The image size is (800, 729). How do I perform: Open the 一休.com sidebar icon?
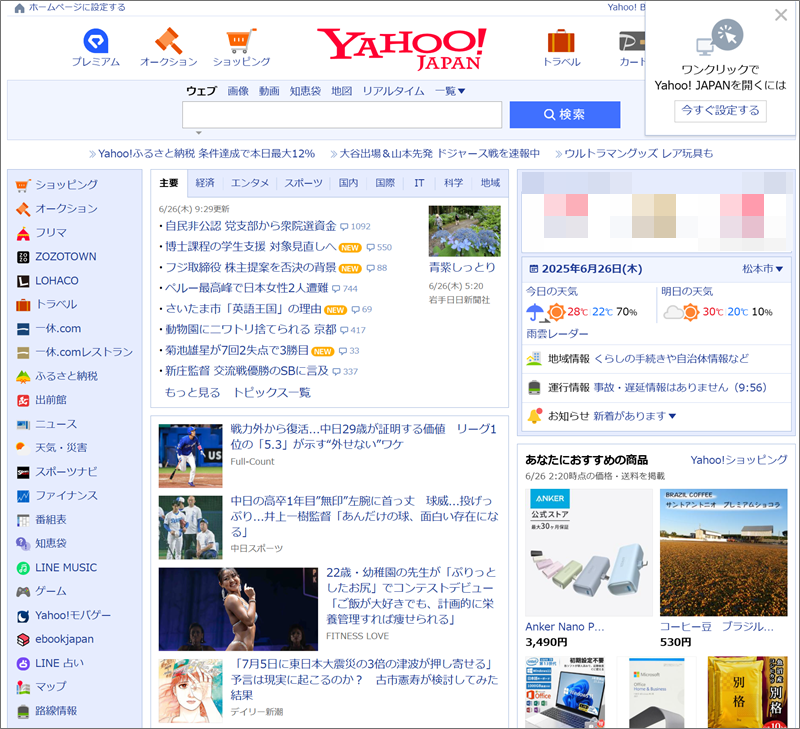[x=23, y=329]
